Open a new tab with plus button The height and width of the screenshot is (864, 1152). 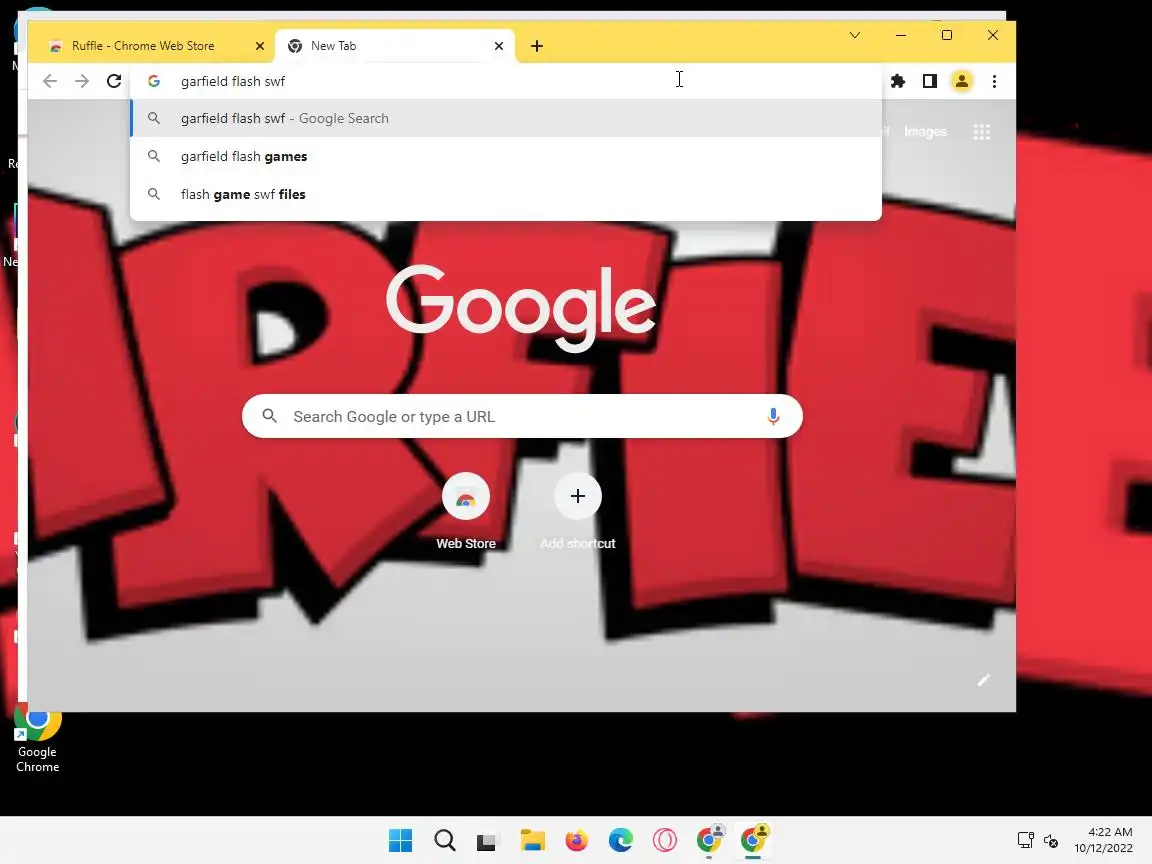537,46
